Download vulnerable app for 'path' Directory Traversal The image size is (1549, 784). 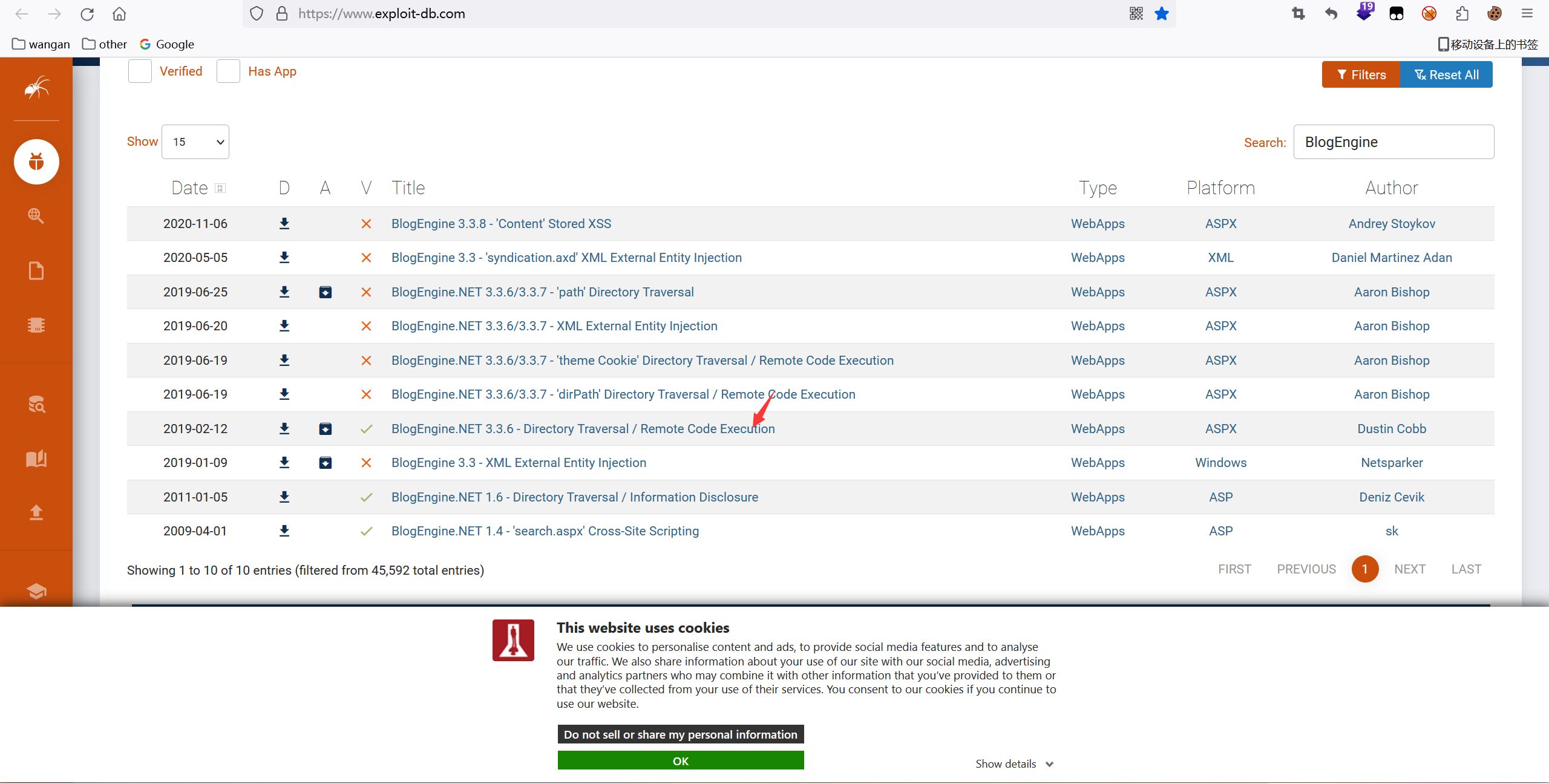pyautogui.click(x=326, y=292)
